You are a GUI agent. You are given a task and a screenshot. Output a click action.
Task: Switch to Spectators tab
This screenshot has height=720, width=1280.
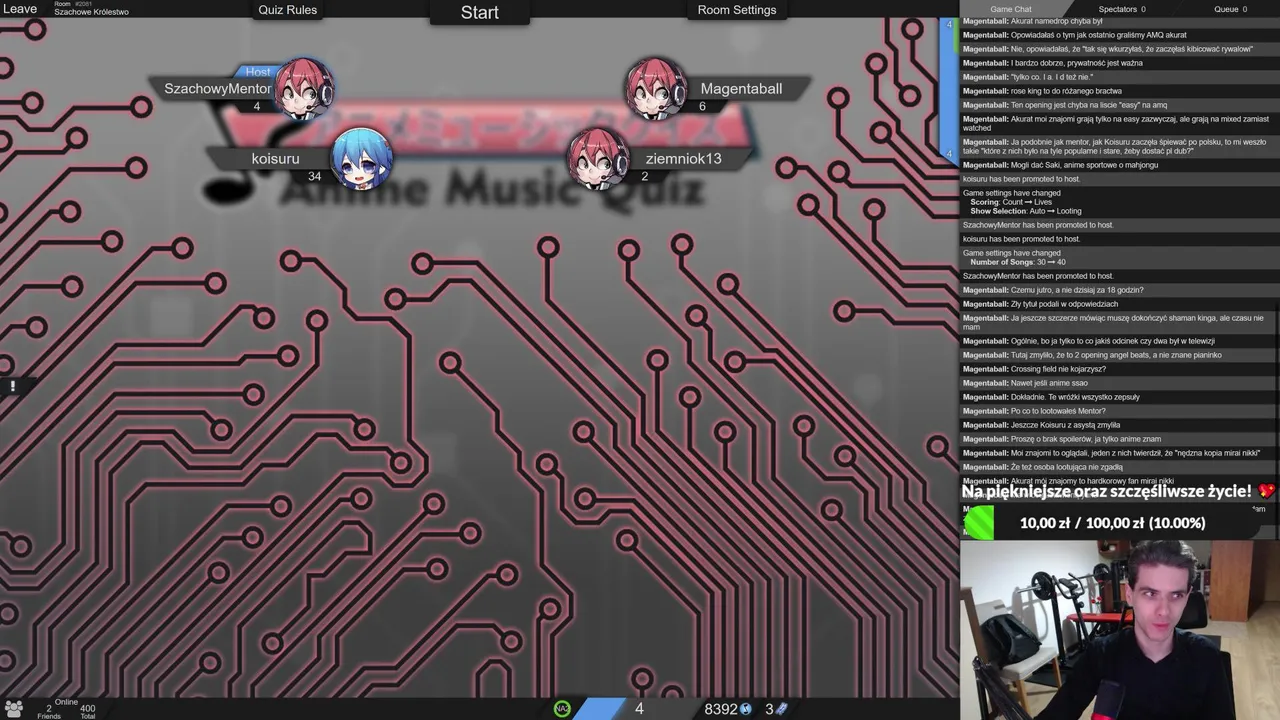pyautogui.click(x=1121, y=9)
